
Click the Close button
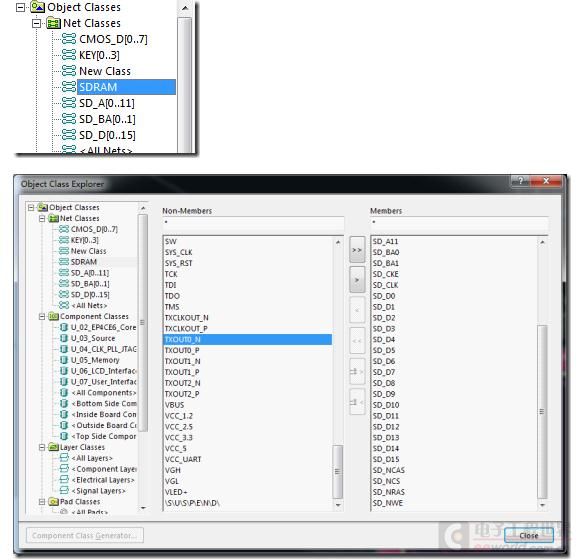pos(529,535)
